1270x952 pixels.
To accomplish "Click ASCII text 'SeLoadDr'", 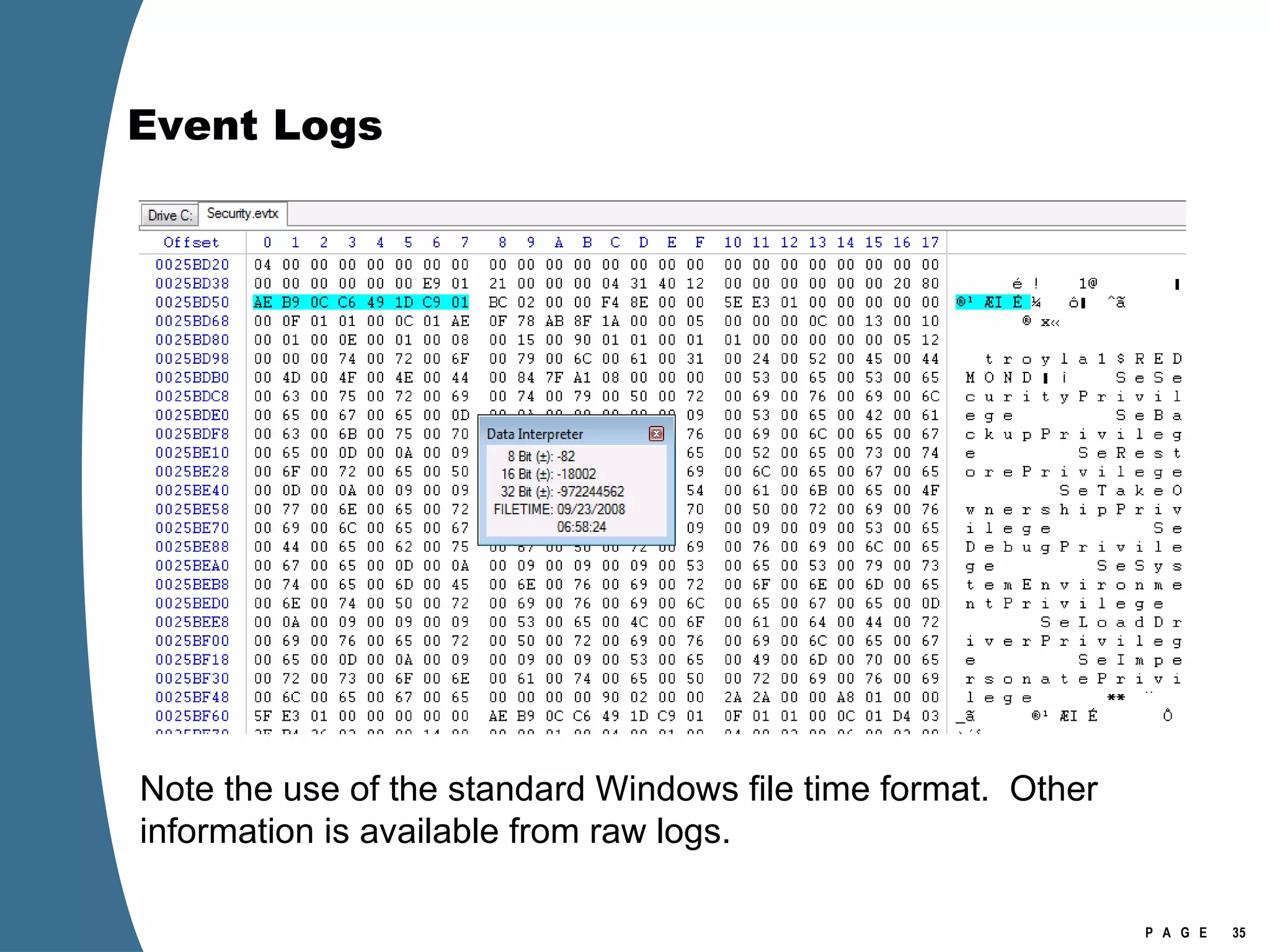I will (1112, 622).
